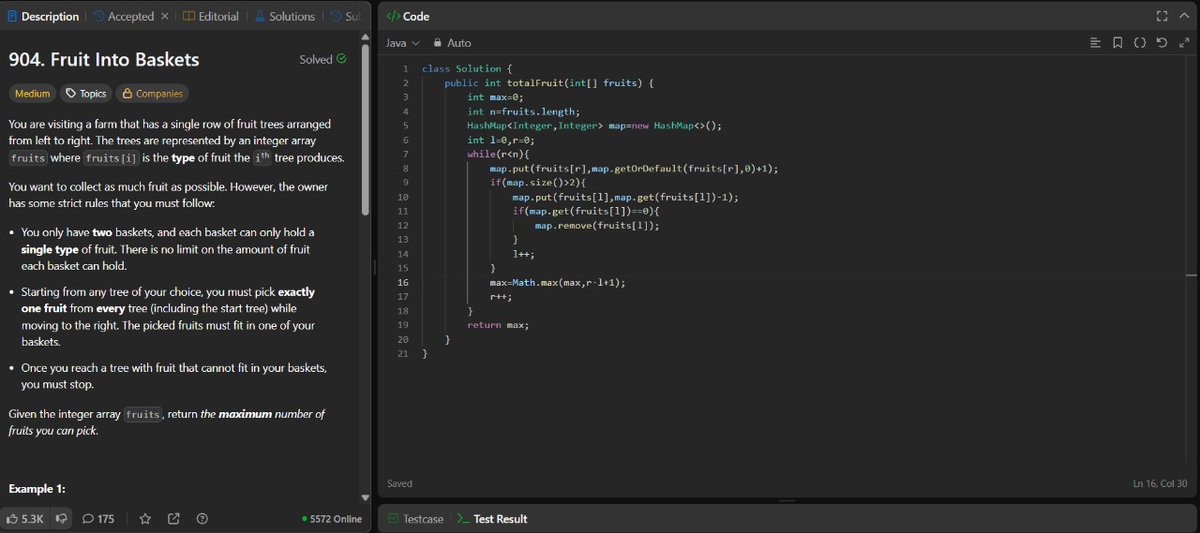
Task: Close the Accepted tab
Action: 164,16
